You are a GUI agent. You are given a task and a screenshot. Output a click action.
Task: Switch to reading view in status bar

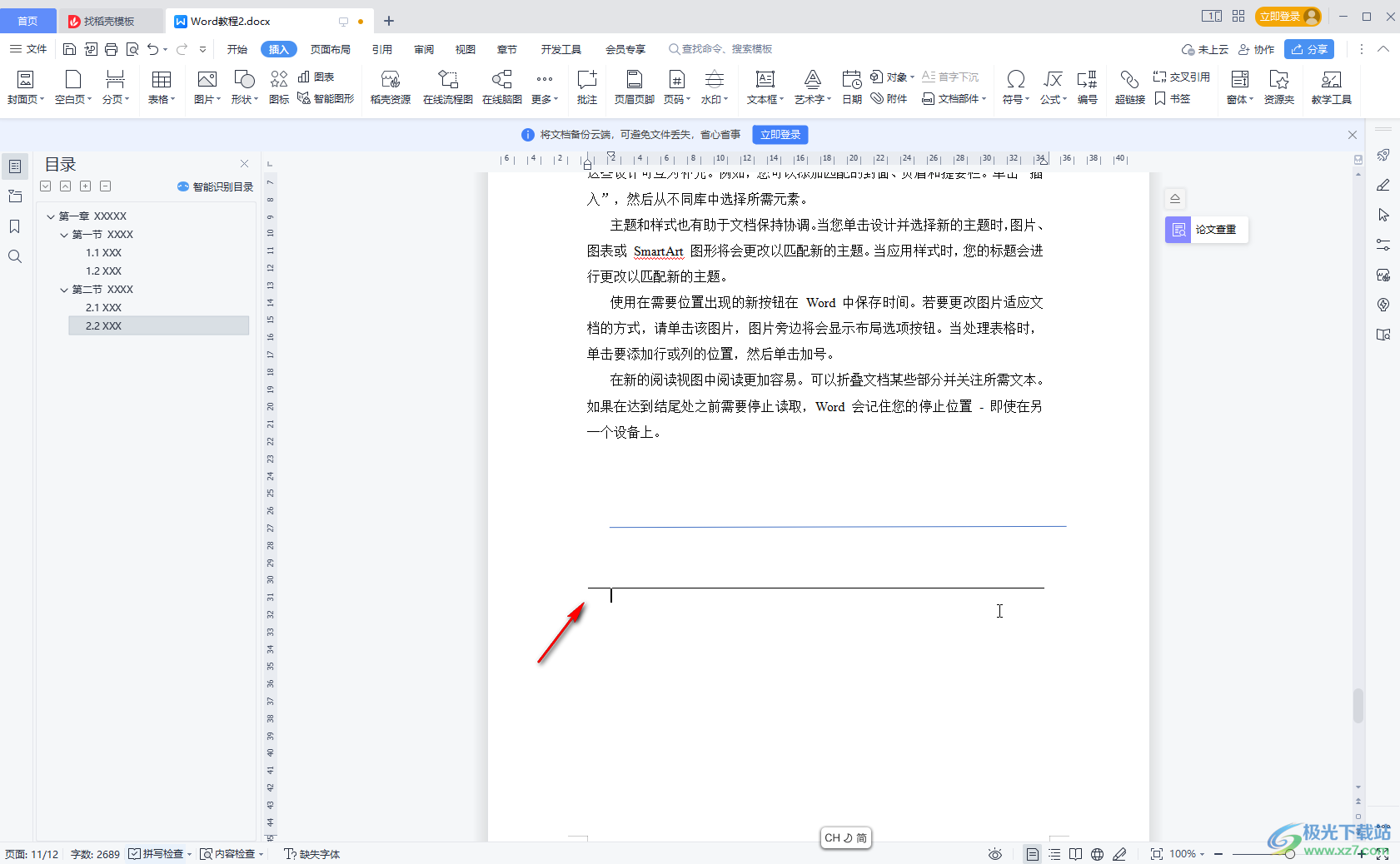pyautogui.click(x=1076, y=854)
